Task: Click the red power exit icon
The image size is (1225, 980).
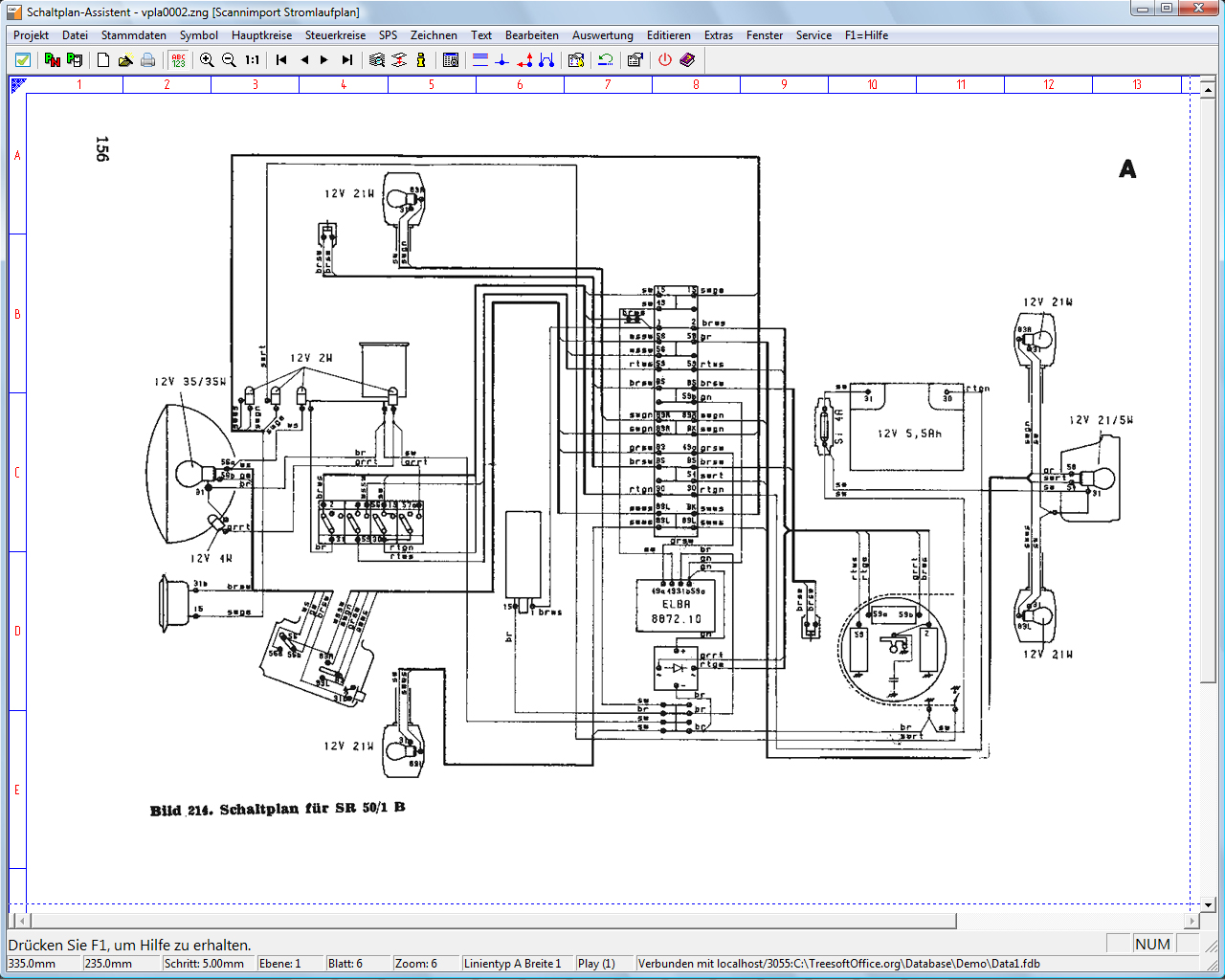Action: [x=665, y=59]
